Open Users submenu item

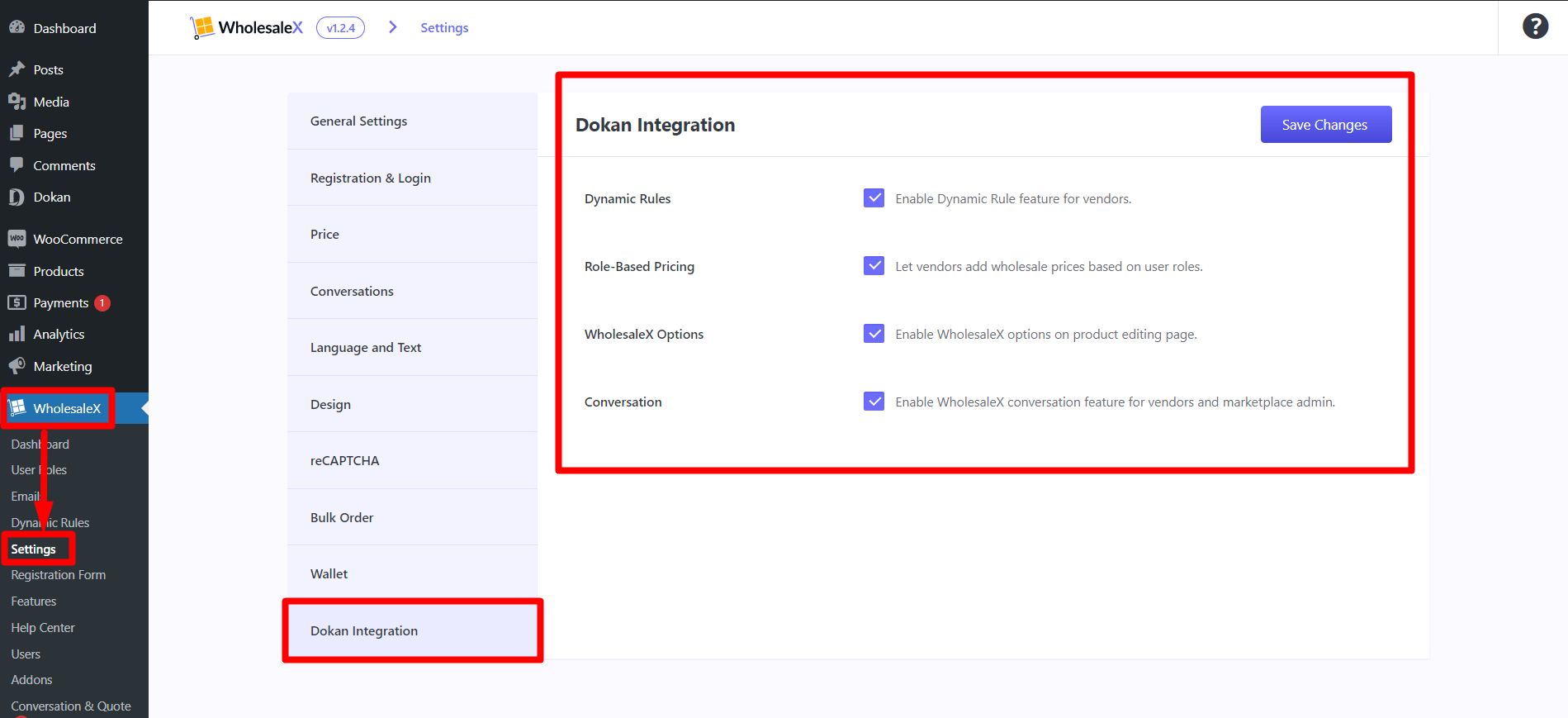(26, 654)
